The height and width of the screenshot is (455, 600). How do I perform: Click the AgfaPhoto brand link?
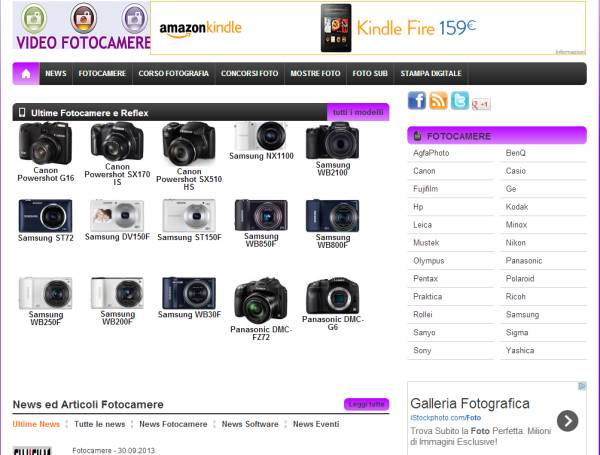tap(431, 153)
